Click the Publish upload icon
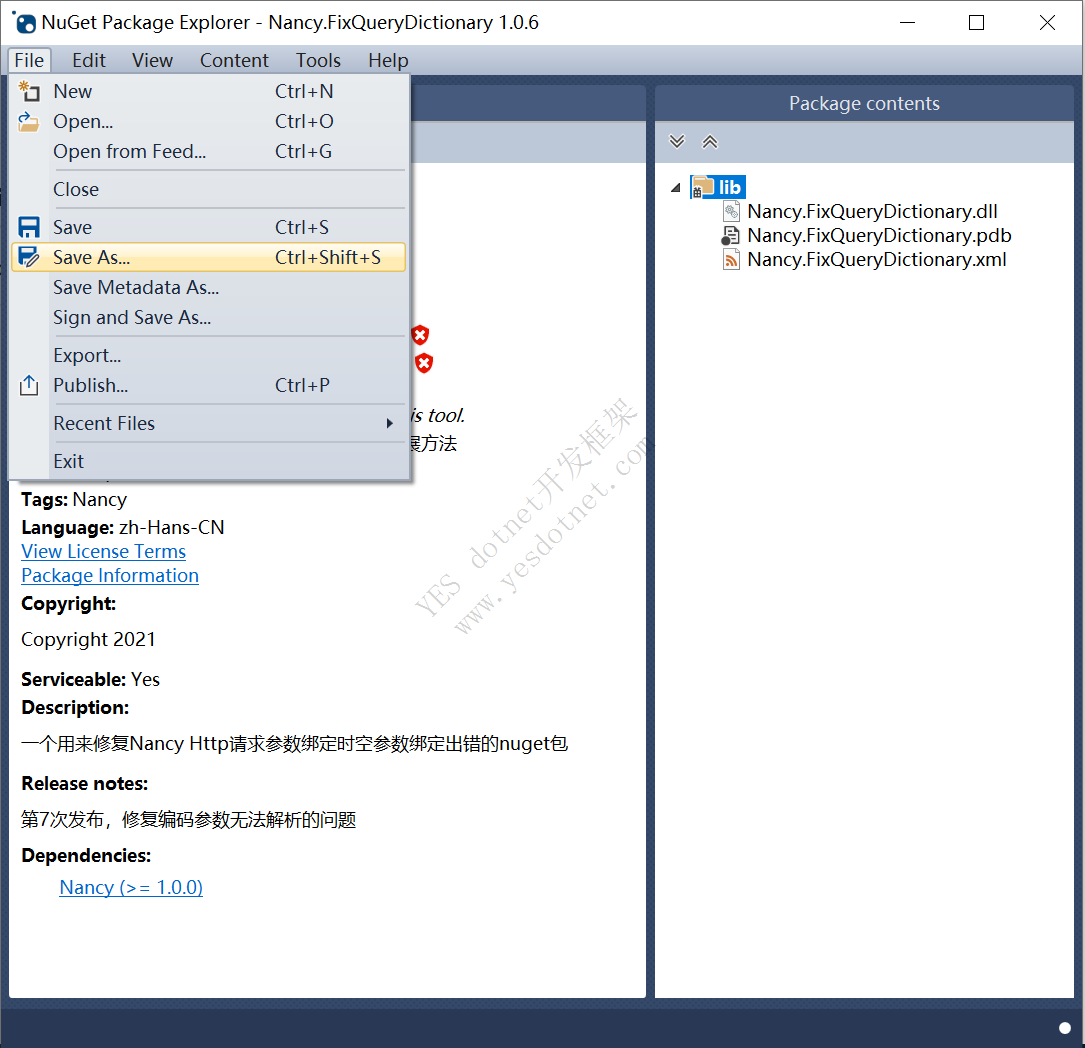The image size is (1085, 1048). 28,385
